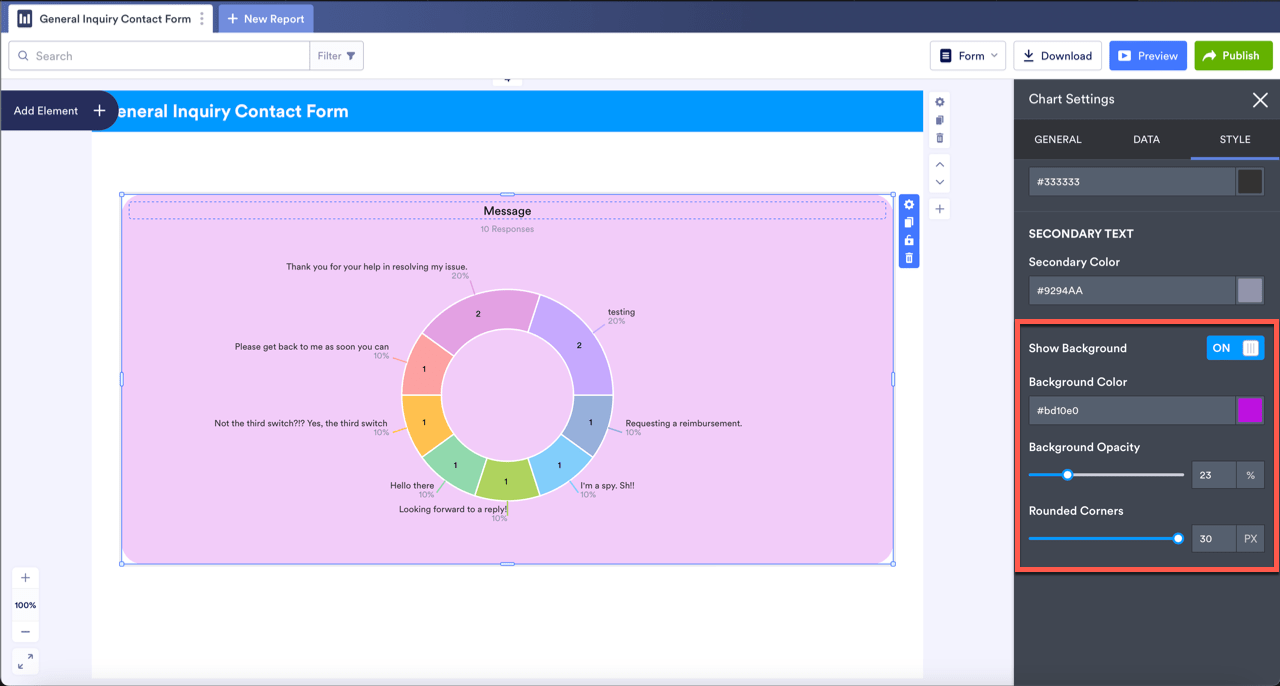Duplicate the chart using blue toolbar icon

point(909,223)
